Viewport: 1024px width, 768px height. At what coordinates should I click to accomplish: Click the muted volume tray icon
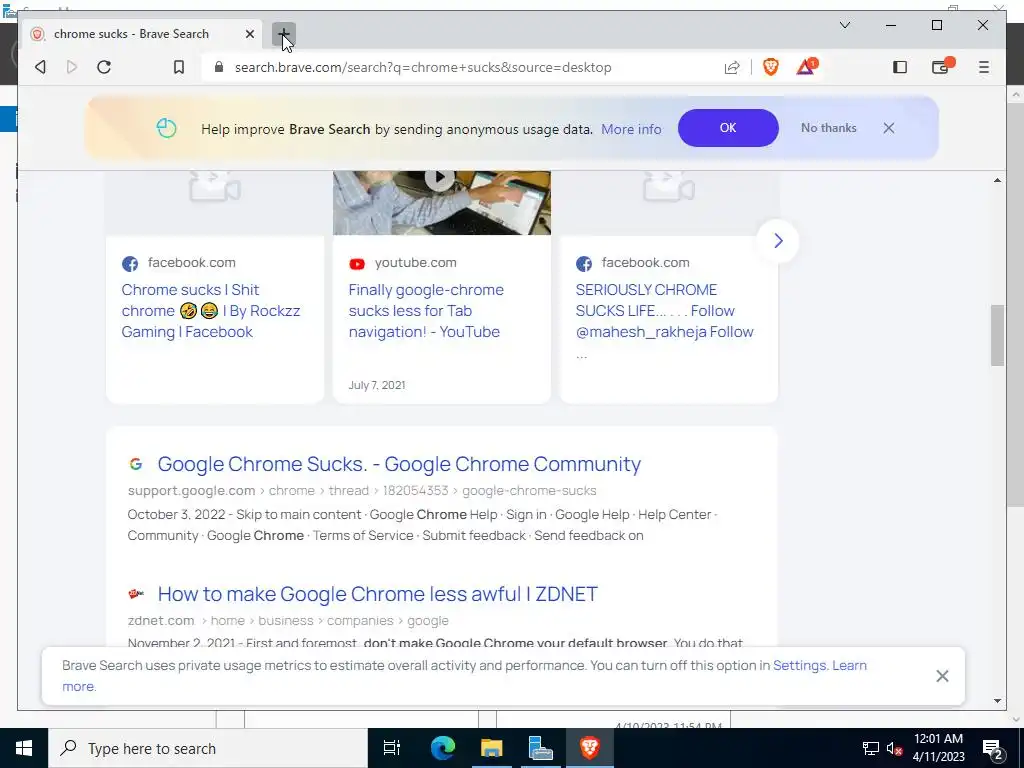click(894, 748)
